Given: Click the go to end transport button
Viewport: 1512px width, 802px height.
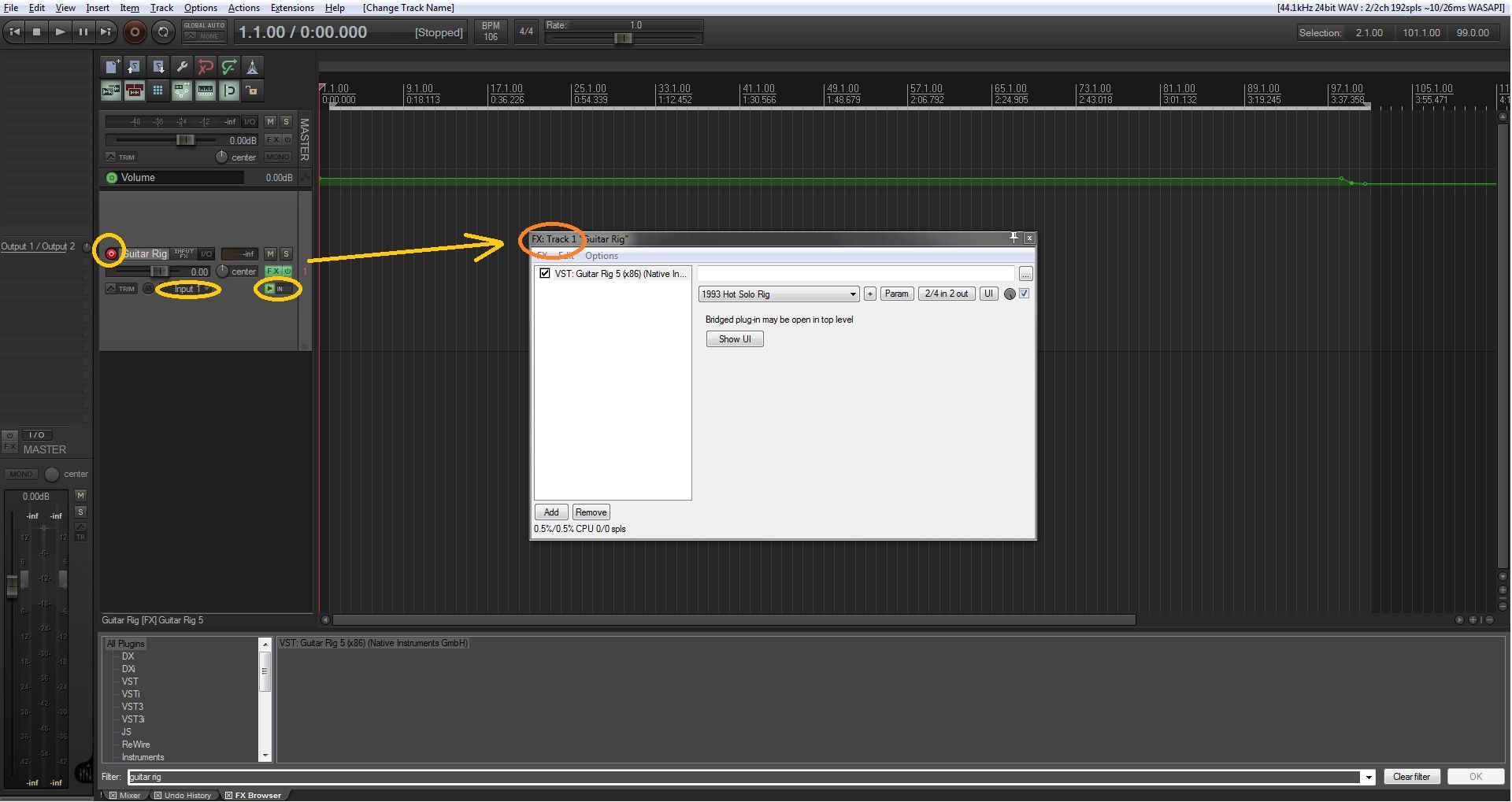Looking at the screenshot, I should (x=106, y=32).
